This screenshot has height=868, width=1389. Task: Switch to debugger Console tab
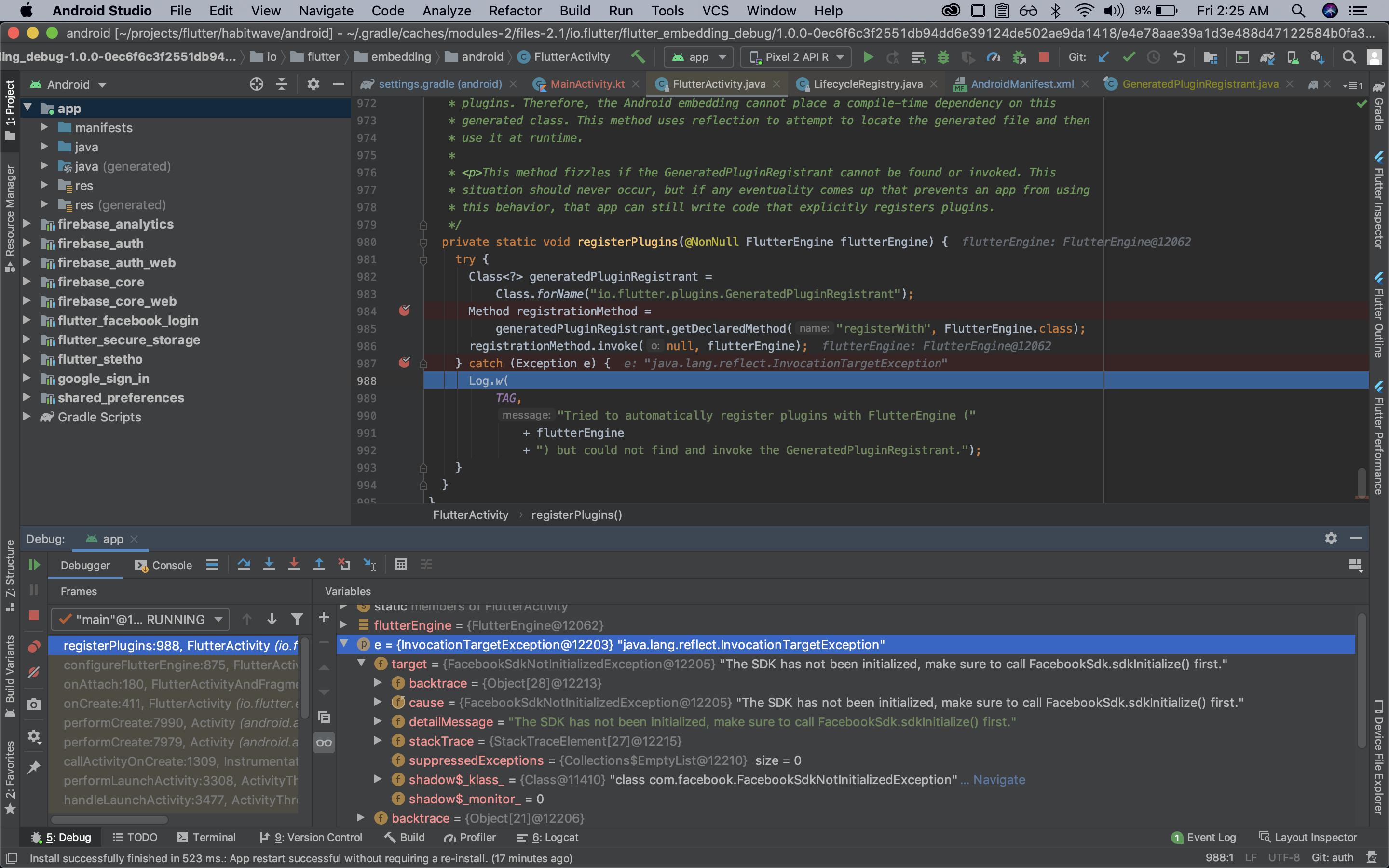(164, 565)
